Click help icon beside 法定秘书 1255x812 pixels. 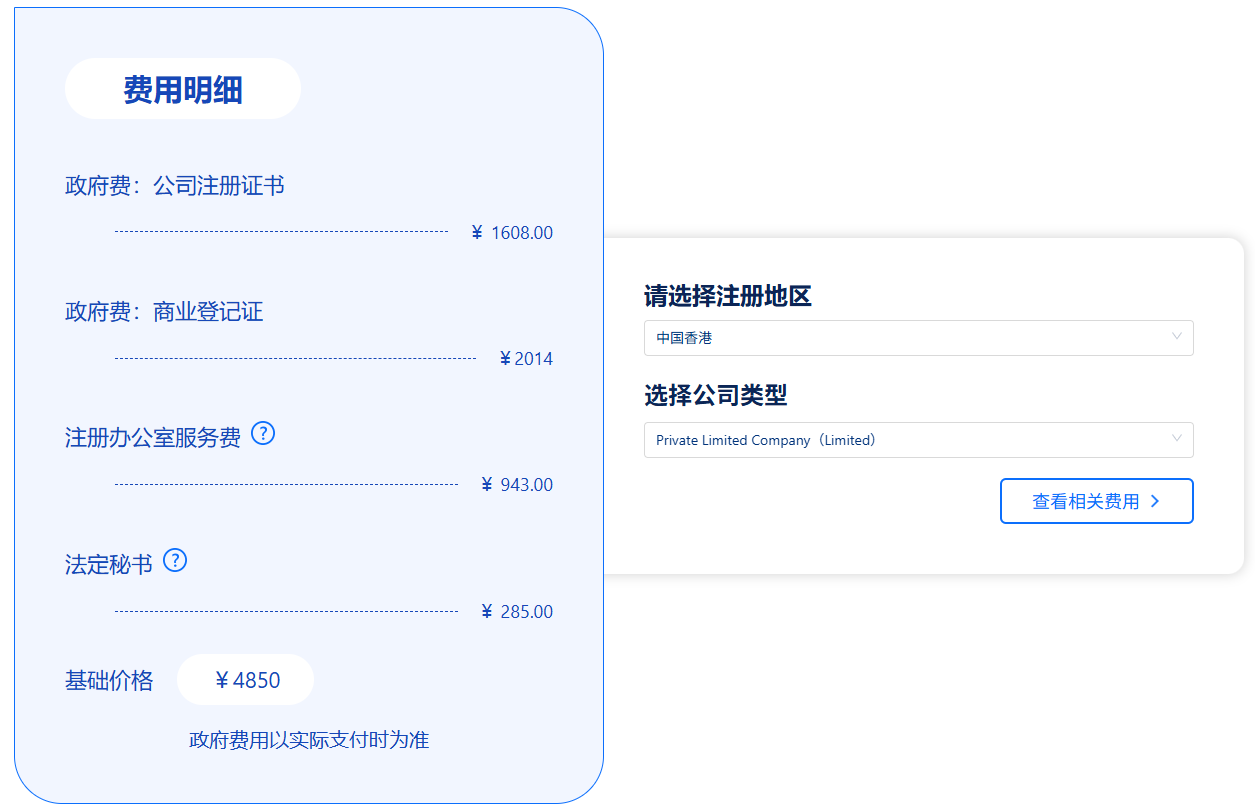pyautogui.click(x=175, y=560)
